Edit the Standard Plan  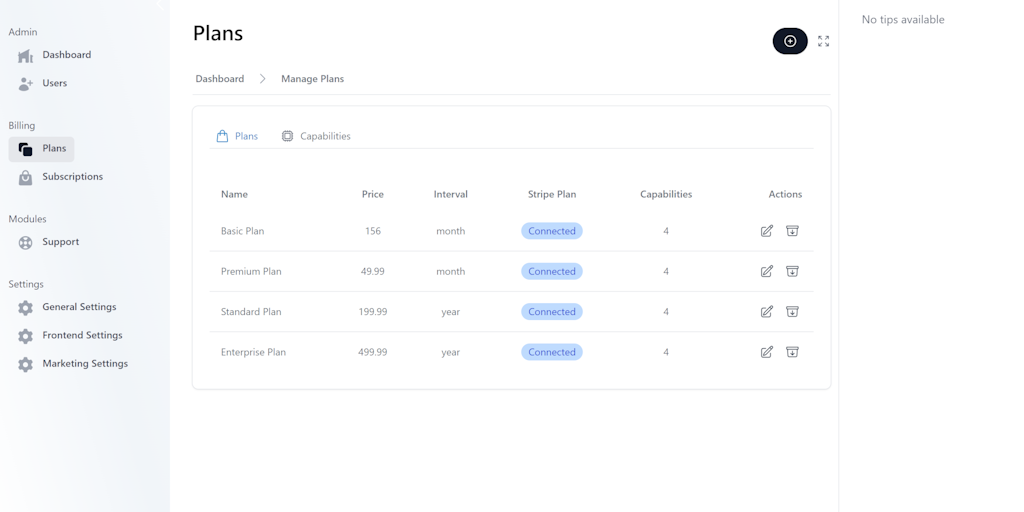(766, 312)
